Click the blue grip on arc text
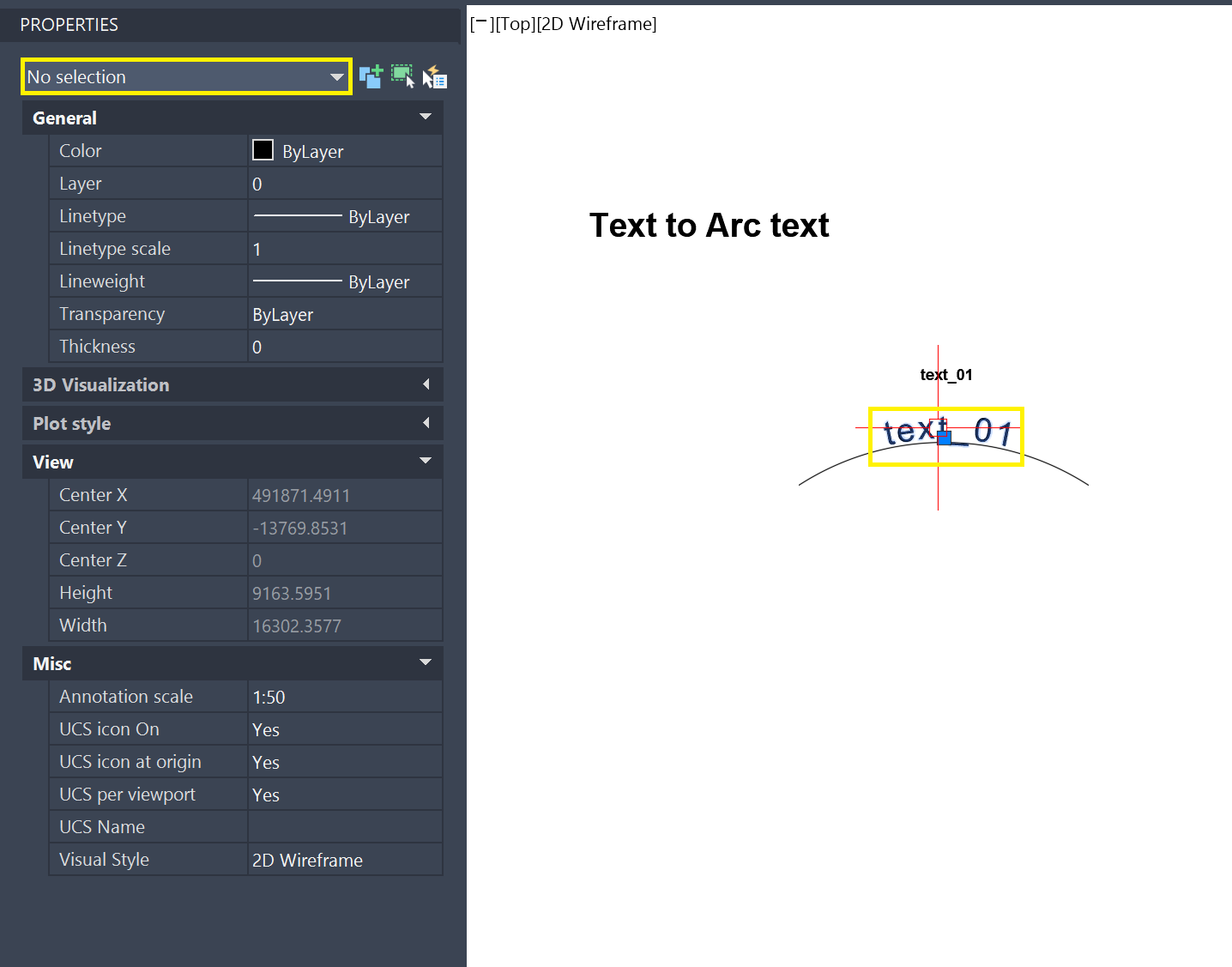Viewport: 1232px width, 967px height. pyautogui.click(x=945, y=437)
